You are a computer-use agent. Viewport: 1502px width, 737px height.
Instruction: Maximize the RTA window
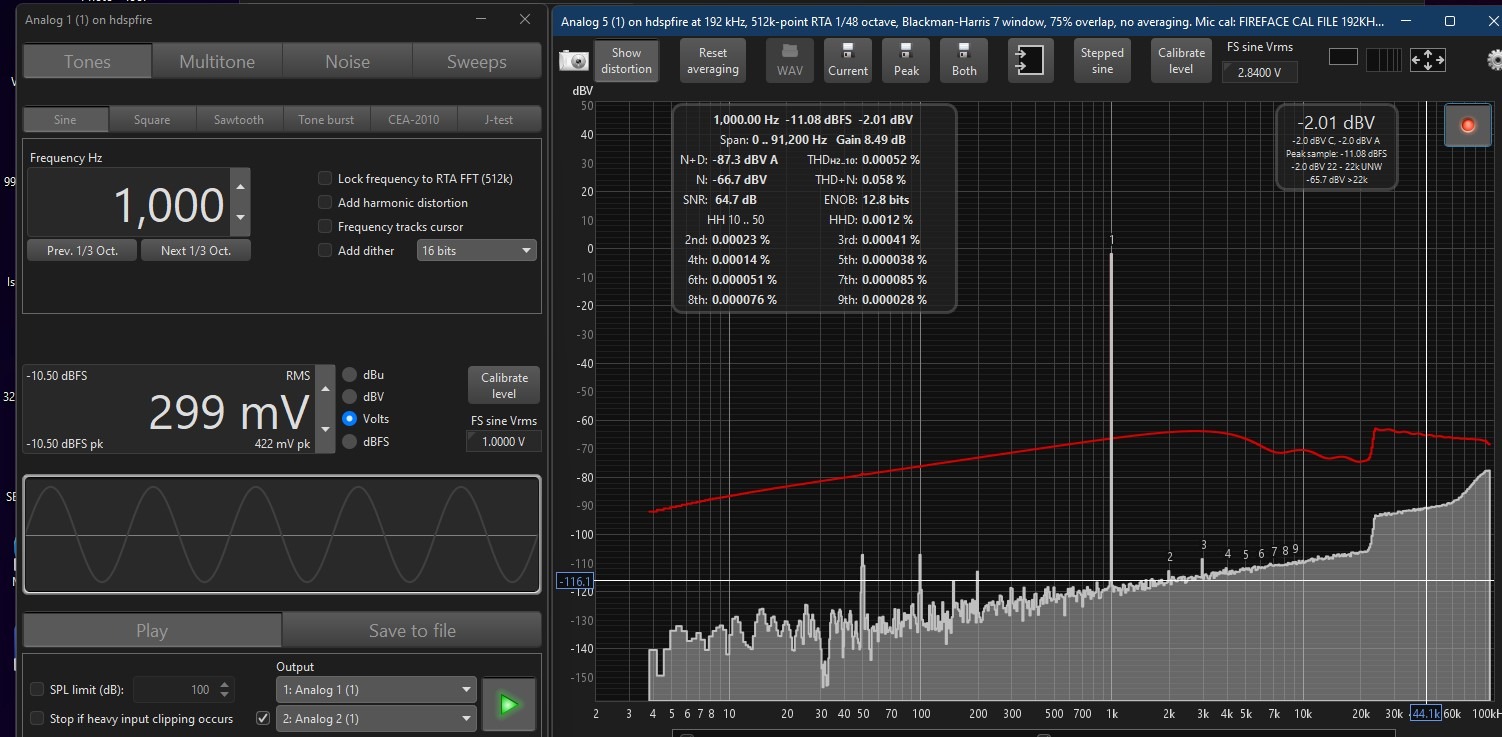click(x=1451, y=20)
